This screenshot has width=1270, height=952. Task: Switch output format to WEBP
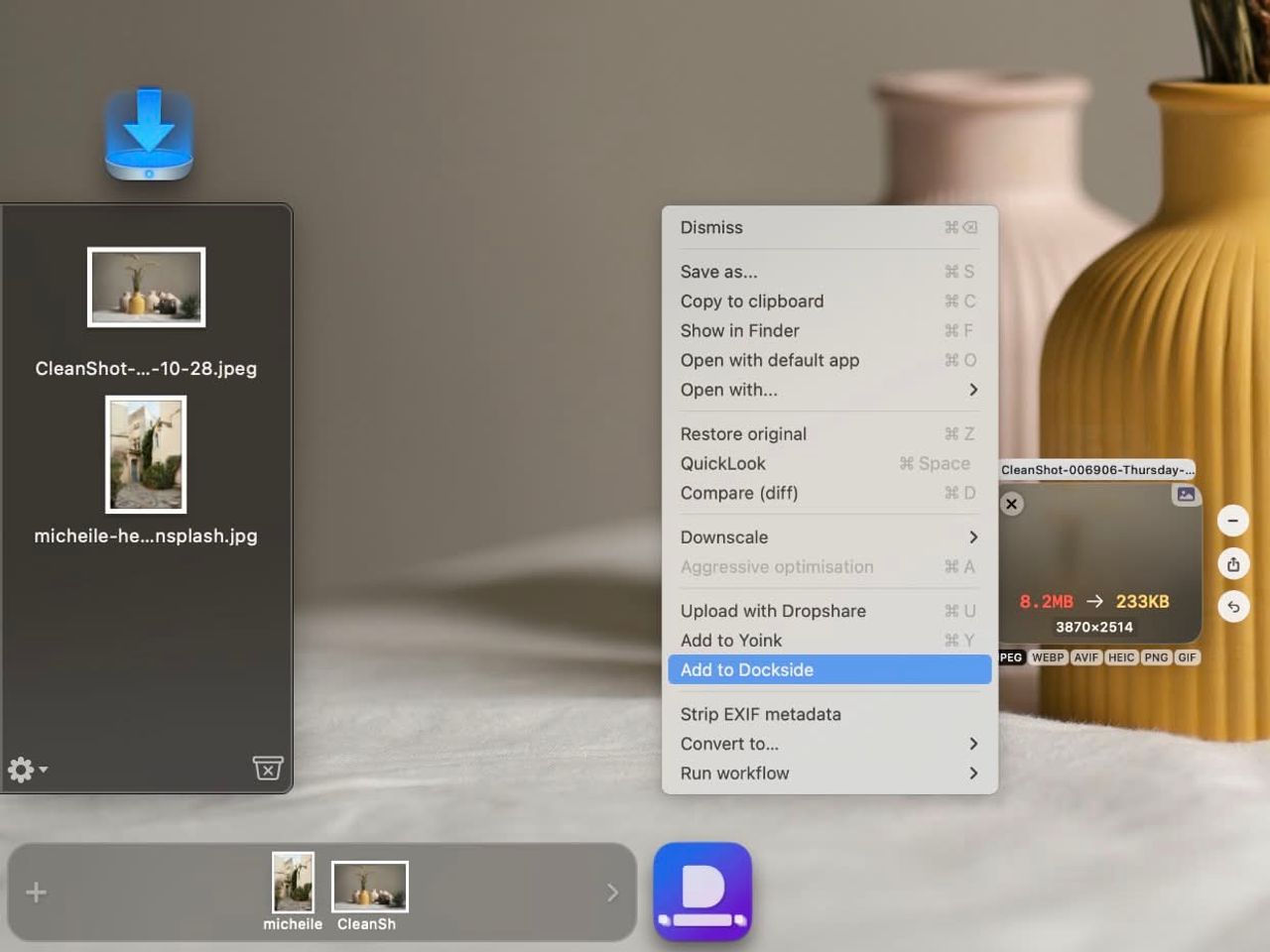(1048, 656)
